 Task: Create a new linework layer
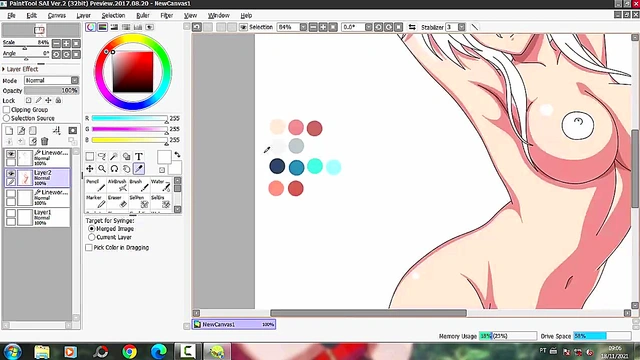(x=21, y=131)
